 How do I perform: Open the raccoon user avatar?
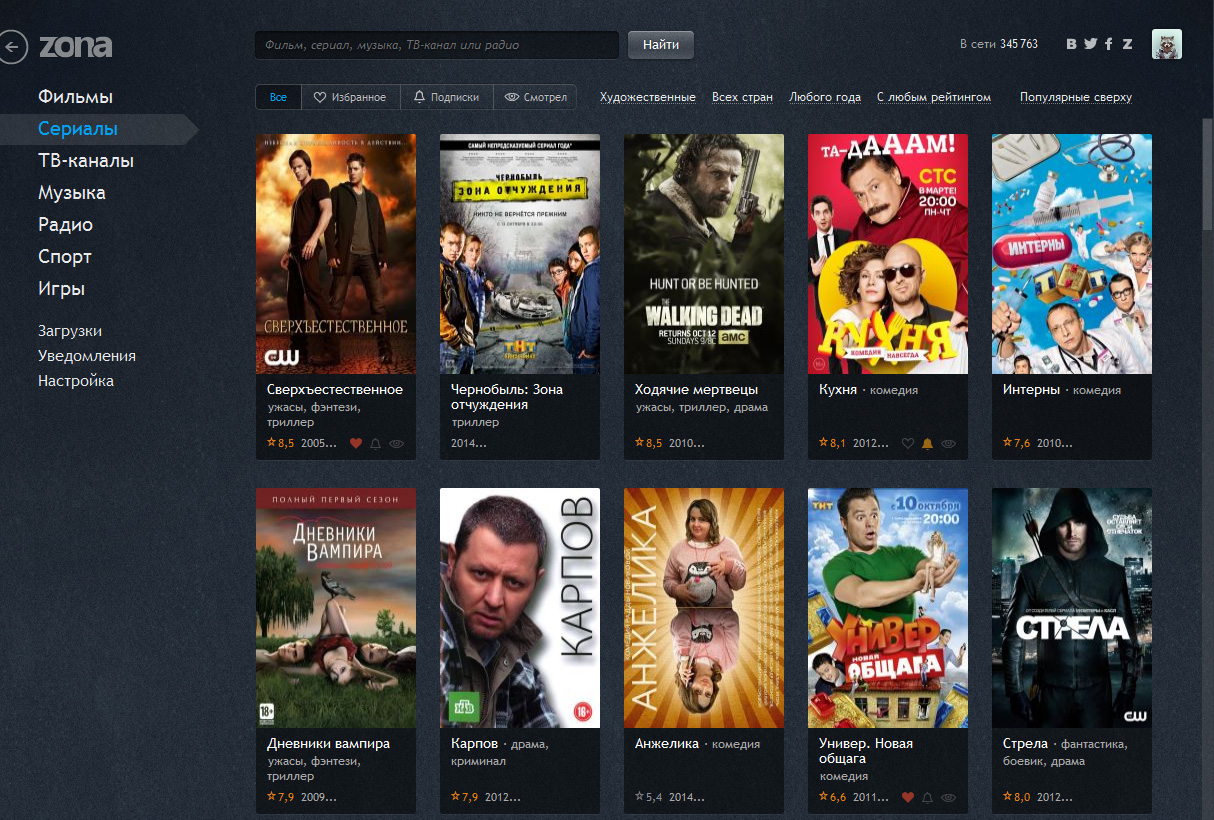click(1166, 44)
